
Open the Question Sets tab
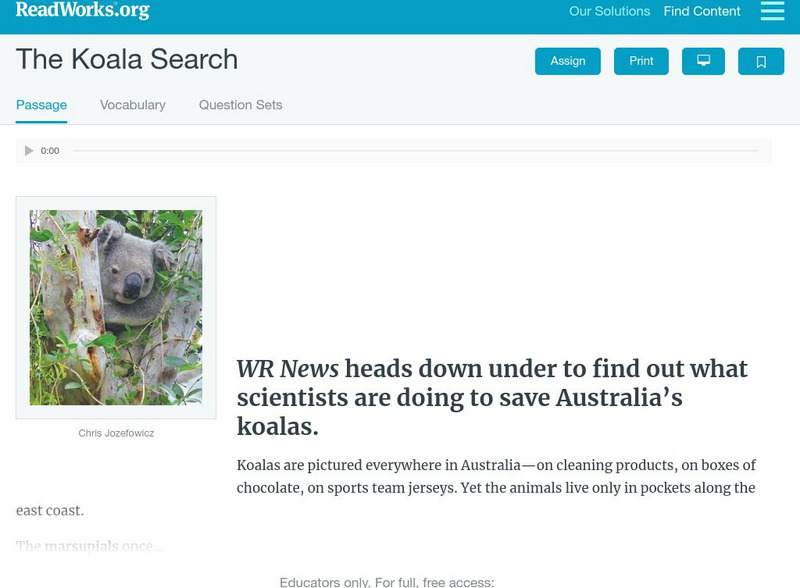point(240,104)
